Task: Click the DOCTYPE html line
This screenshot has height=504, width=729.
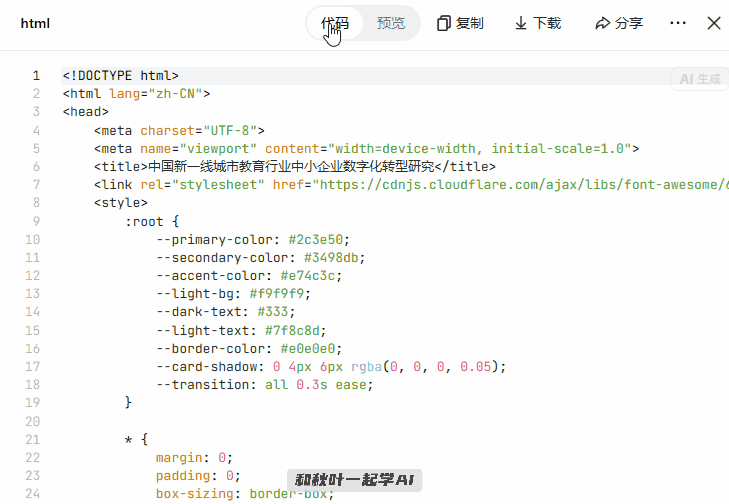Action: (x=120, y=75)
